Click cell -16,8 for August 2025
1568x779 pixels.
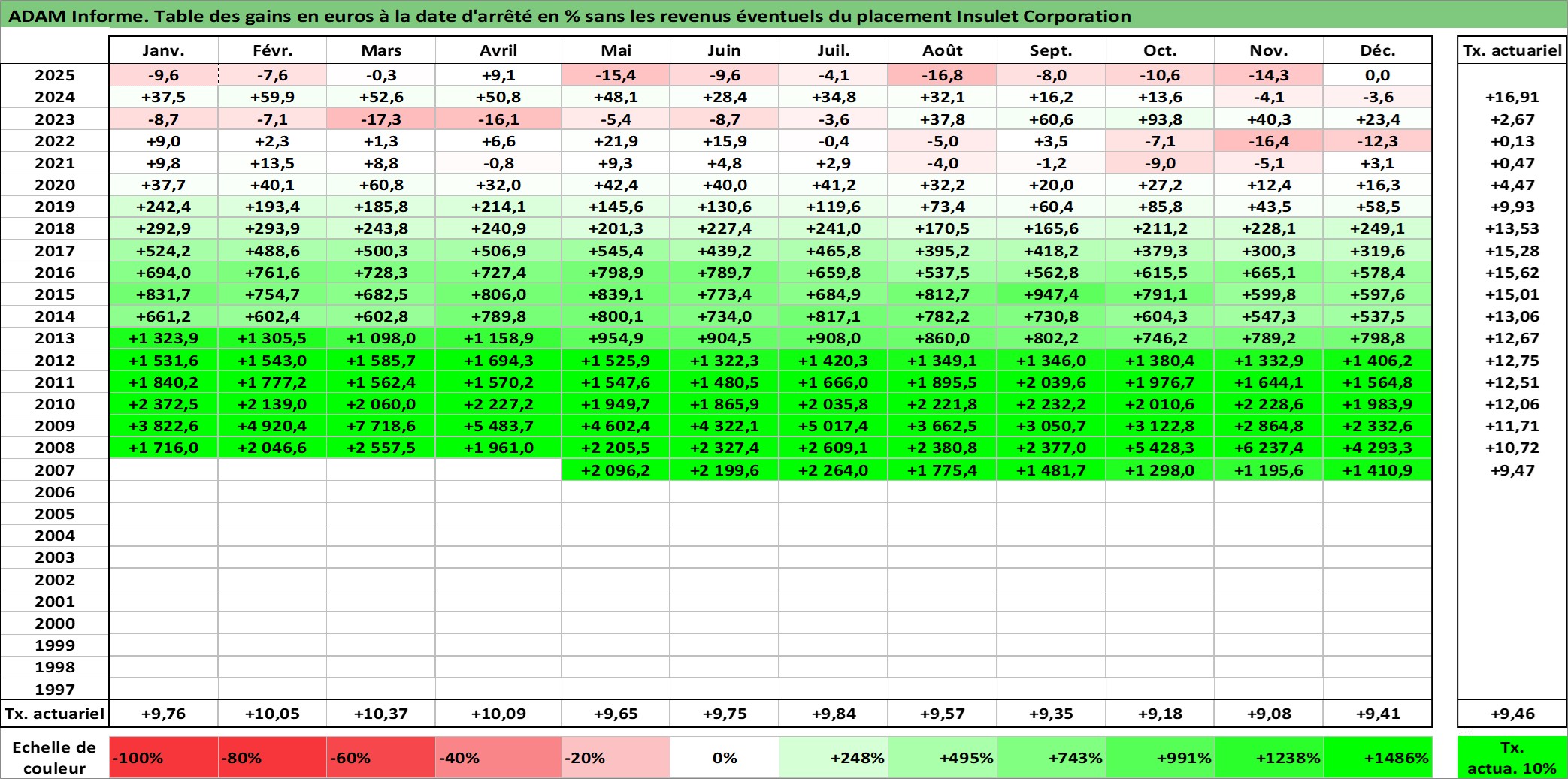943,75
